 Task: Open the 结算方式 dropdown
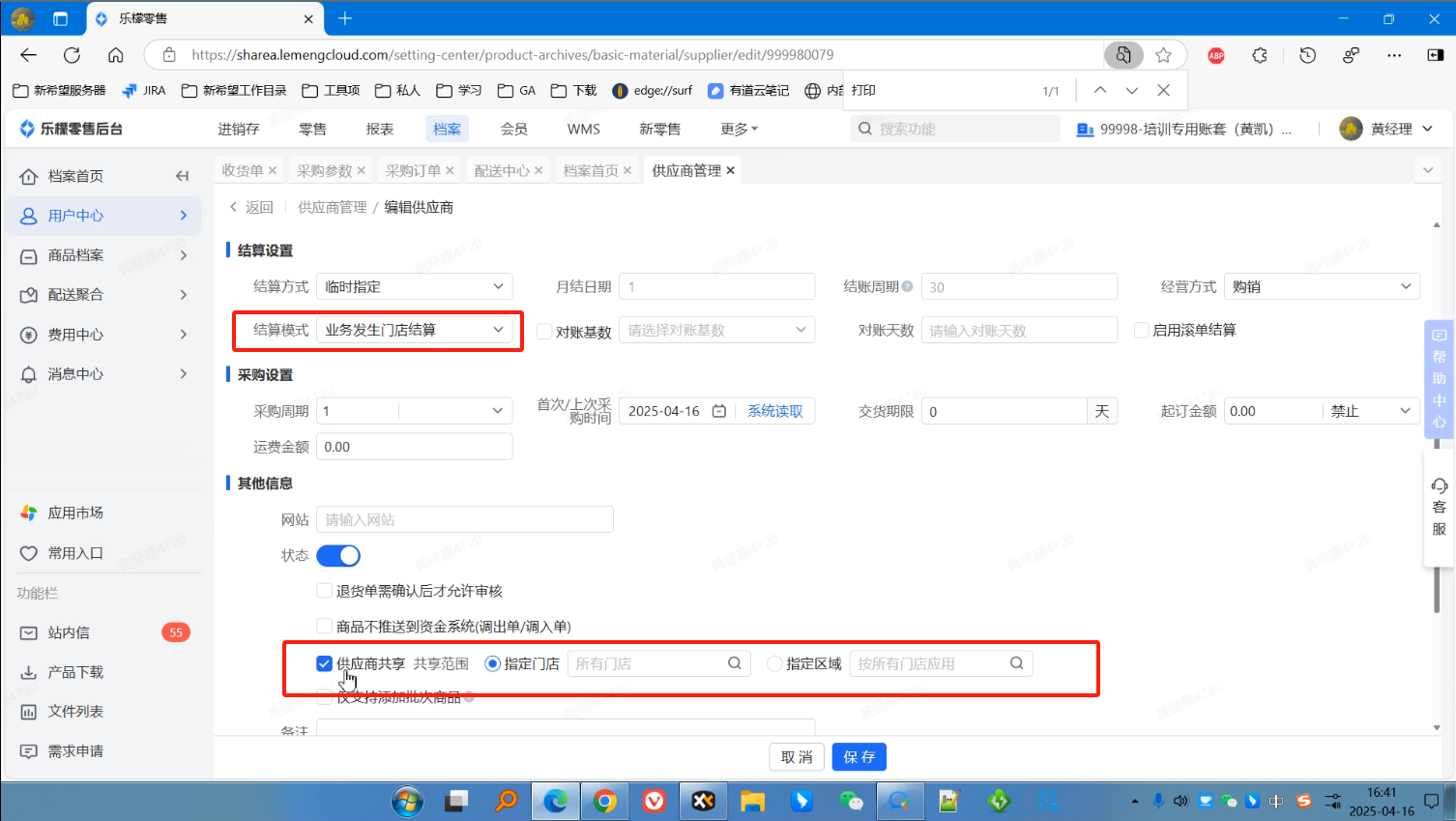click(414, 286)
